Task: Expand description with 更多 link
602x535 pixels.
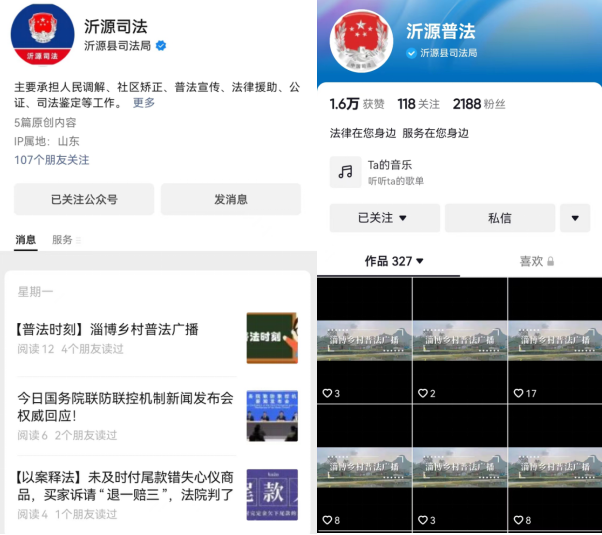Action: click(144, 103)
